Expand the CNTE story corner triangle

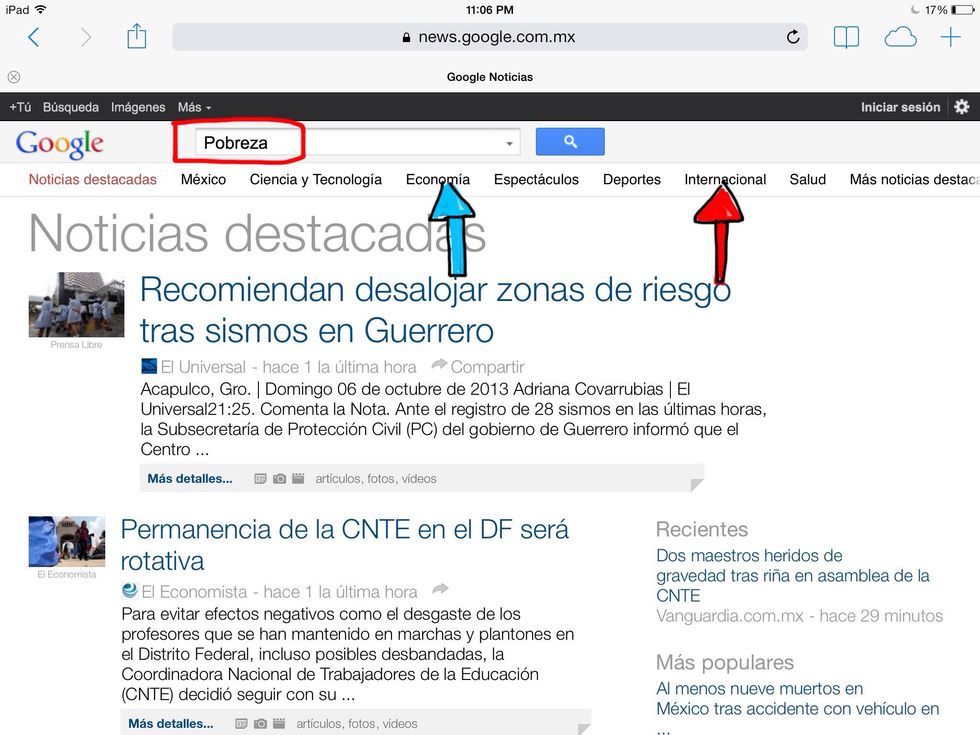pyautogui.click(x=584, y=729)
